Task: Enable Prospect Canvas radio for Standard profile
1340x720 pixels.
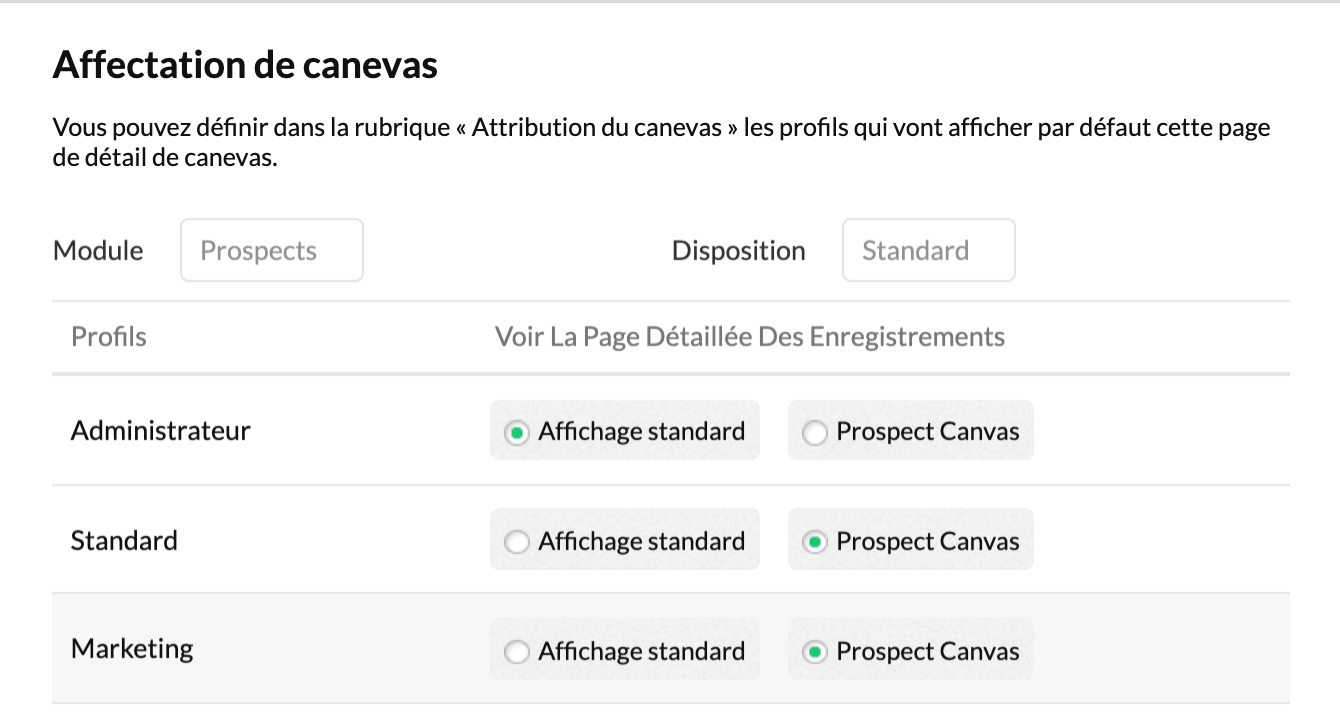Action: tap(815, 543)
